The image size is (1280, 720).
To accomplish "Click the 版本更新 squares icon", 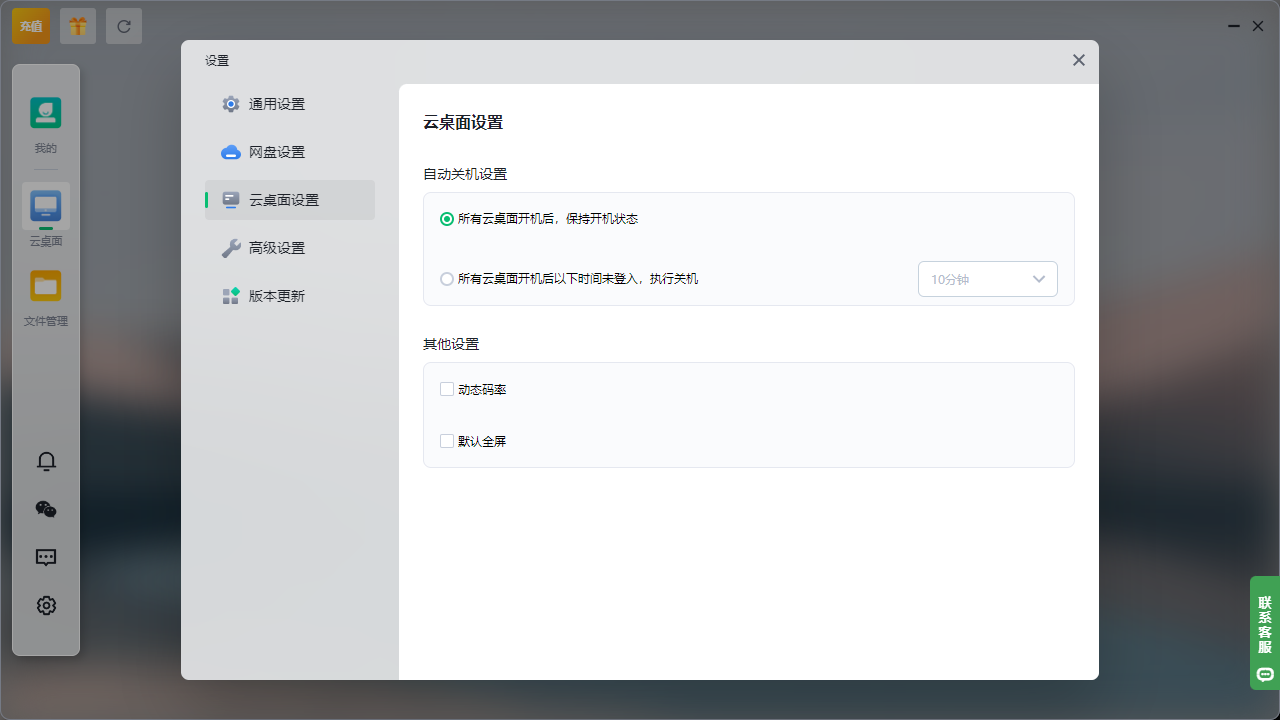I will pos(231,296).
